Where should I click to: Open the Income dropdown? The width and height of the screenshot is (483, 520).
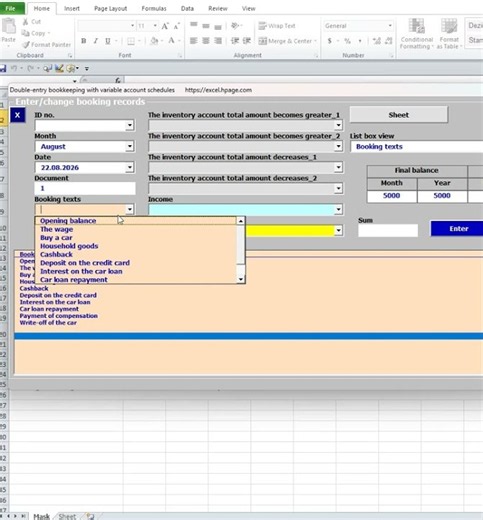pos(338,209)
